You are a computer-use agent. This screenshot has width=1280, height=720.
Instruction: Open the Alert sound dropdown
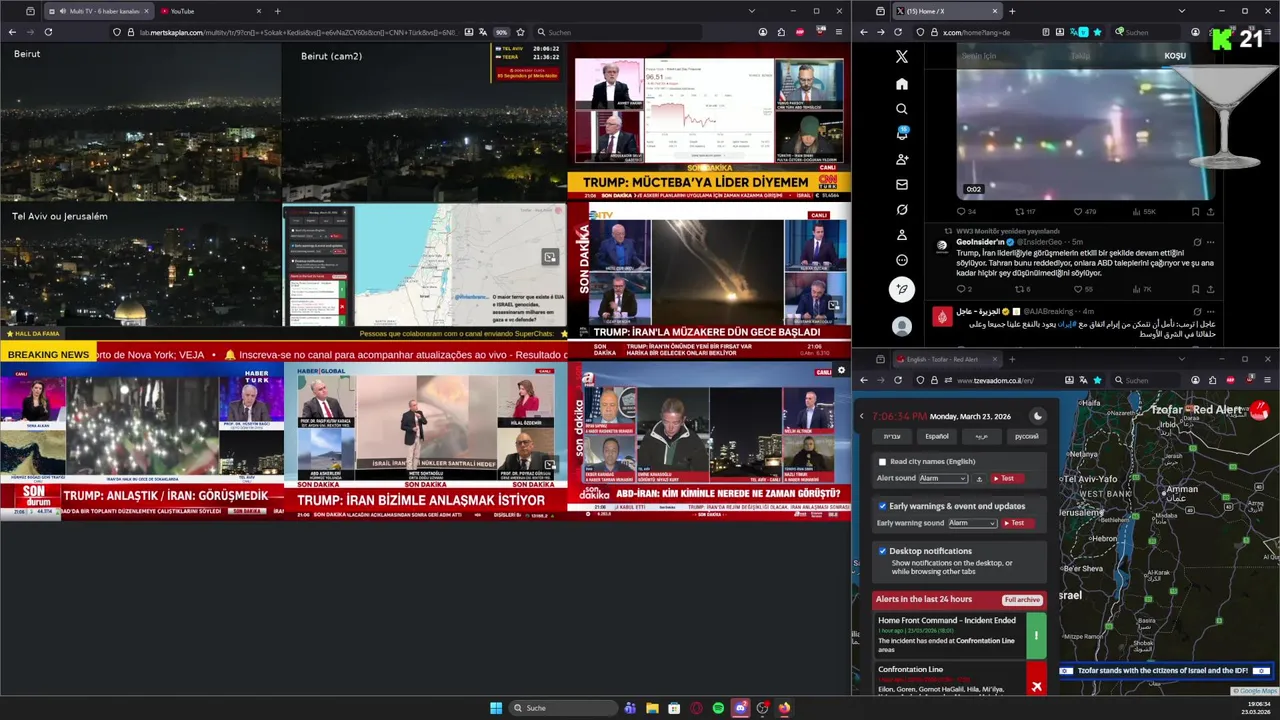(x=943, y=479)
